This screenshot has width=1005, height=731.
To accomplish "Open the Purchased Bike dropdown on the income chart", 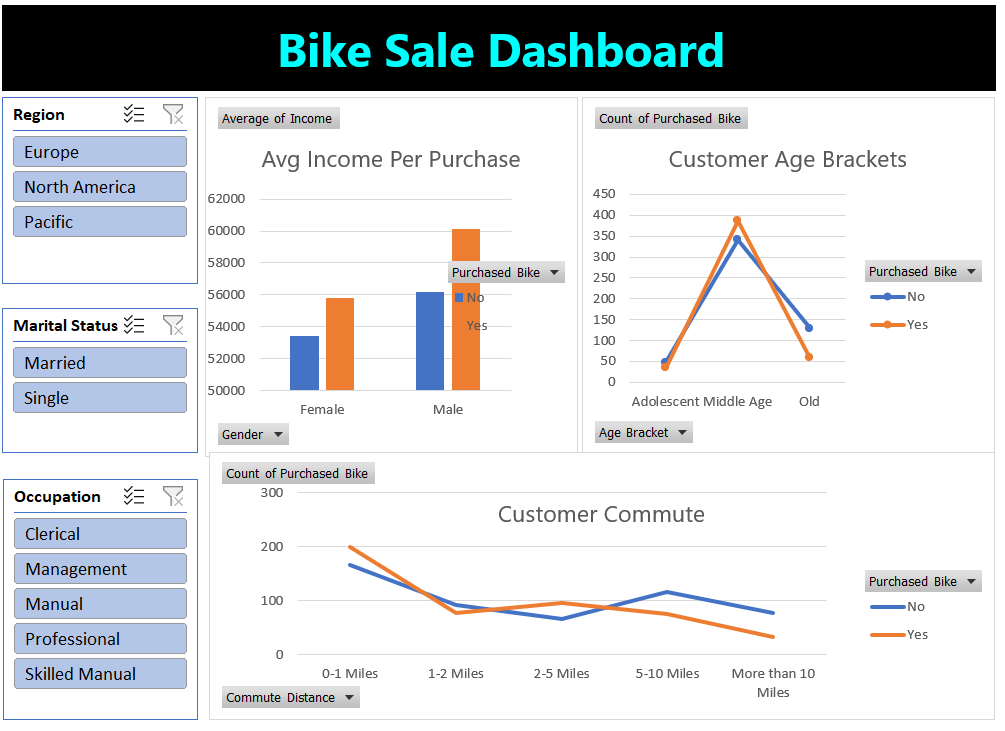I will 506,271.
